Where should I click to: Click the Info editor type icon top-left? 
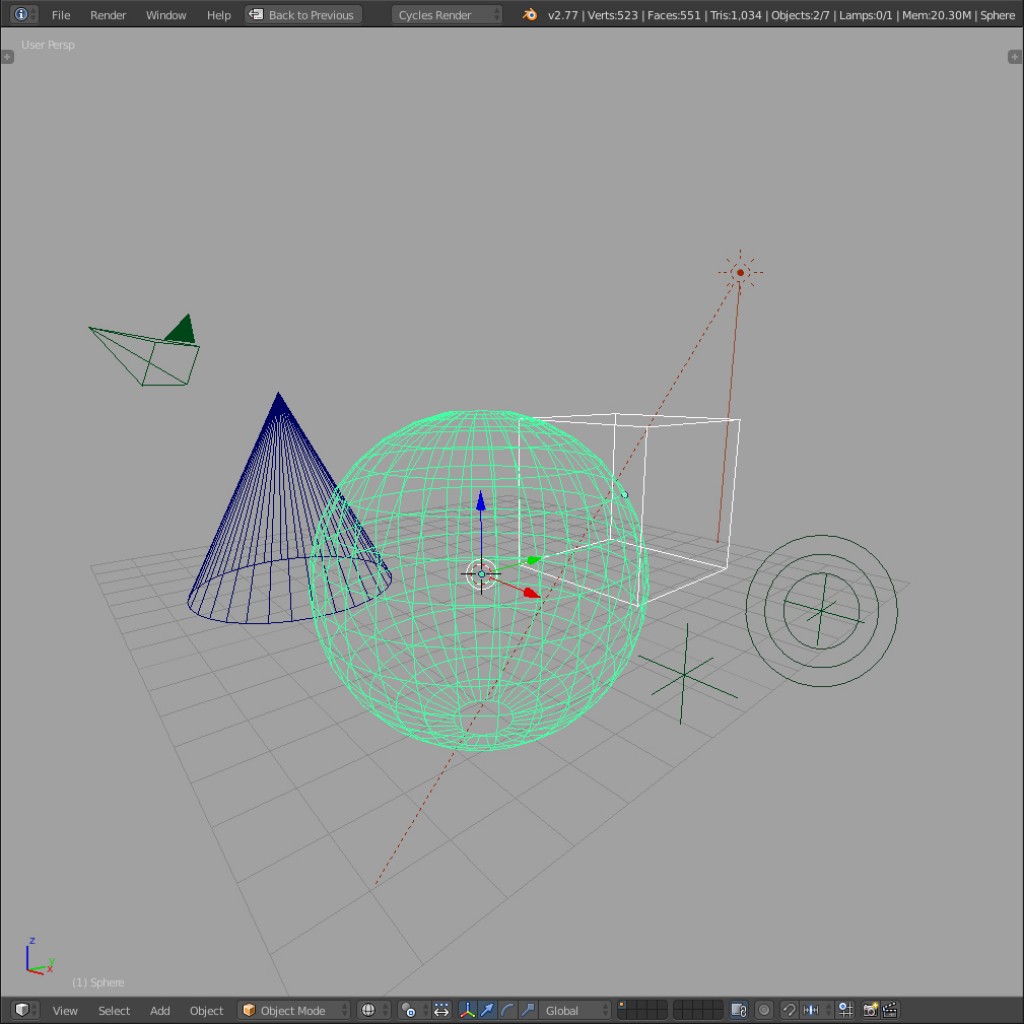tap(19, 14)
